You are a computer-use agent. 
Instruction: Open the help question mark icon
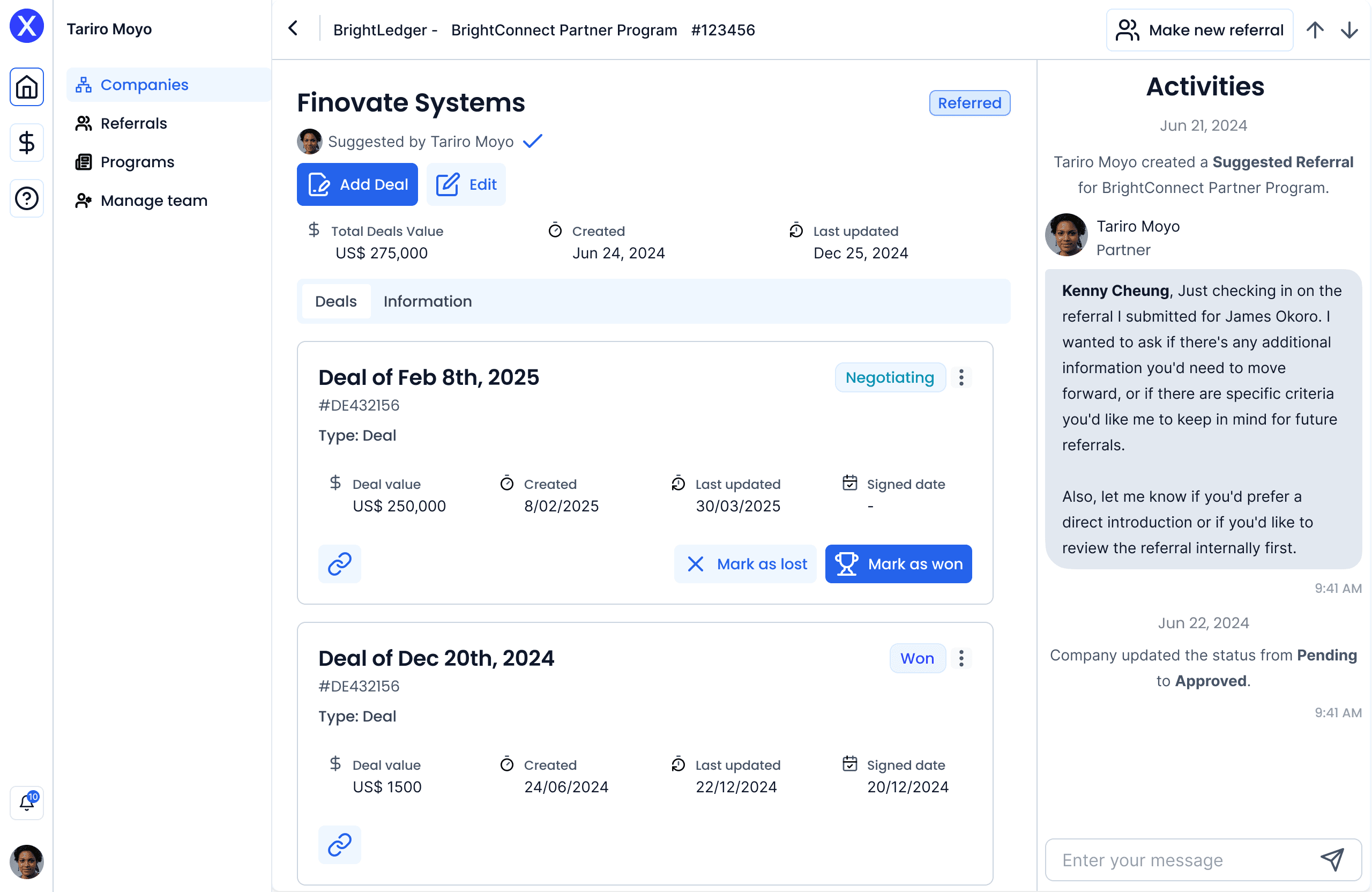pos(26,198)
